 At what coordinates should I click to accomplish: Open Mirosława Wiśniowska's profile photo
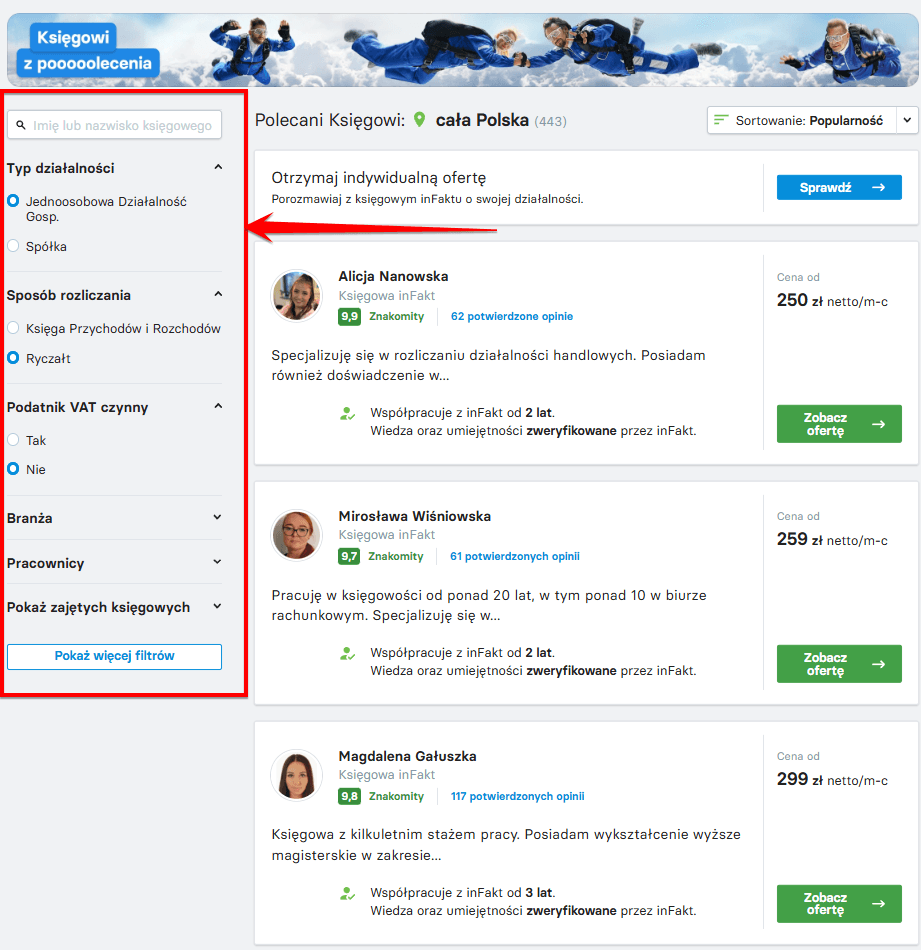pyautogui.click(x=296, y=535)
